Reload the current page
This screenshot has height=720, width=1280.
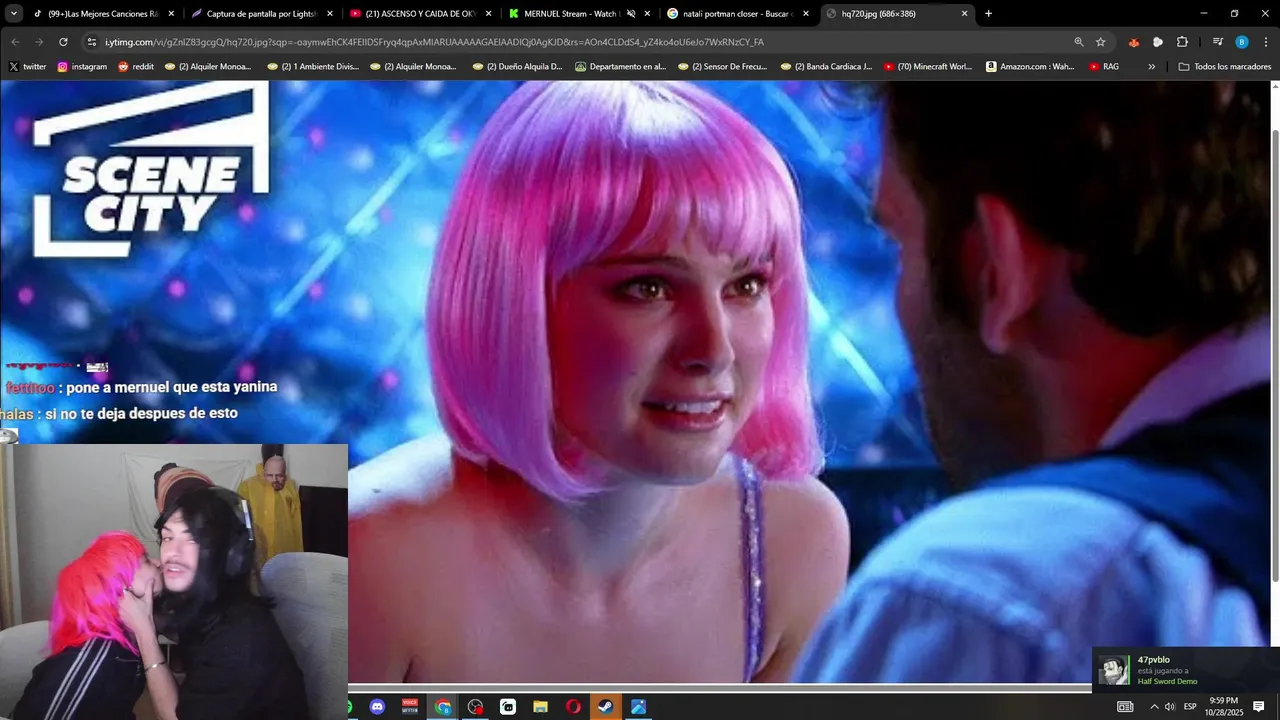[63, 42]
